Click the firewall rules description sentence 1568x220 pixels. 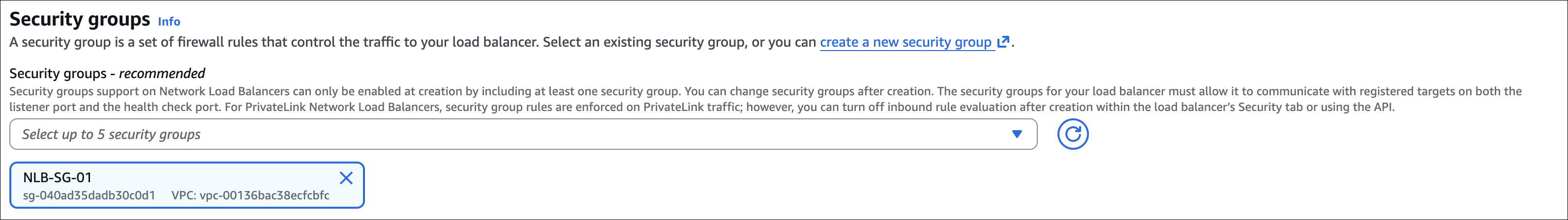coord(274,42)
